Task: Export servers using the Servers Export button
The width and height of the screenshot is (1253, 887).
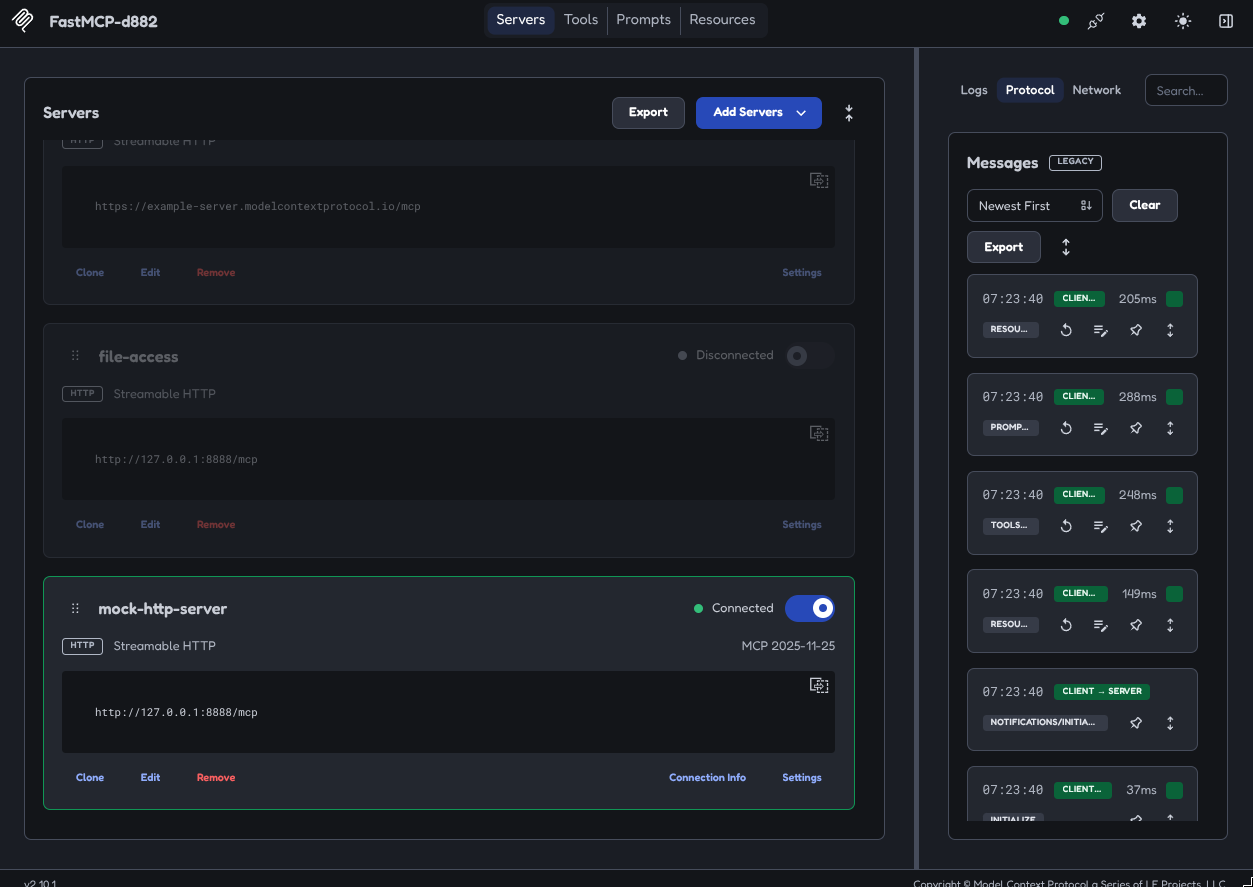Action: pos(648,113)
